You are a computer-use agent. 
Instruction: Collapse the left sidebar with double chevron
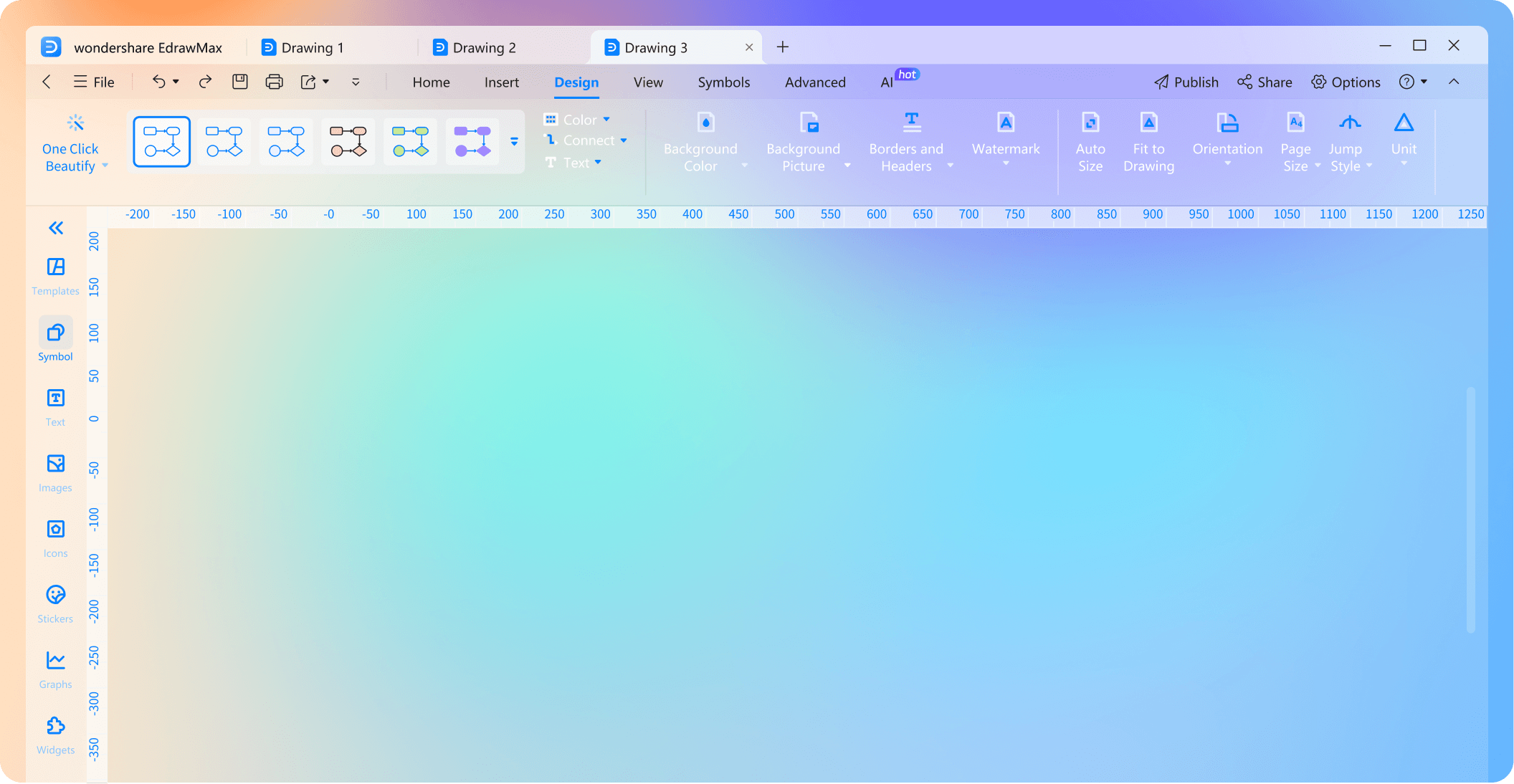(56, 228)
